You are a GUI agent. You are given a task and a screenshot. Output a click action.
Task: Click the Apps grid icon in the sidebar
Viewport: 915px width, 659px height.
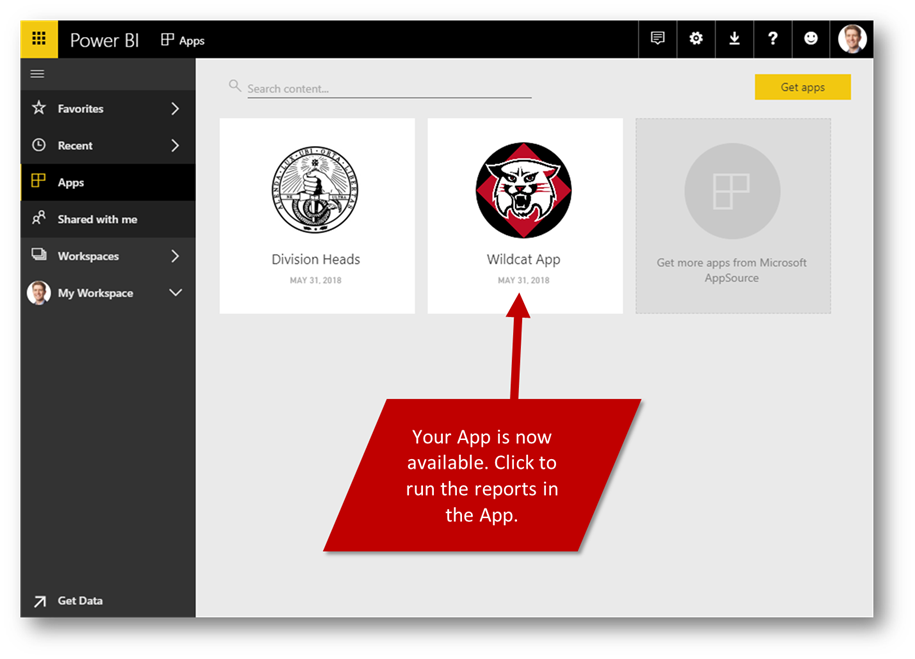tap(39, 181)
